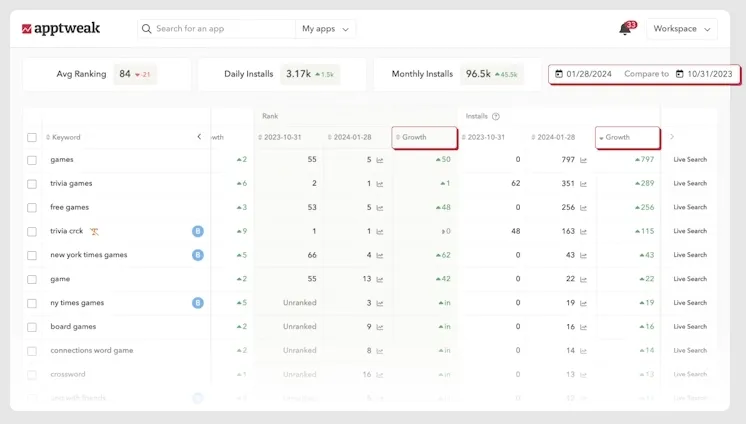Open the notifications bell icon

625,29
